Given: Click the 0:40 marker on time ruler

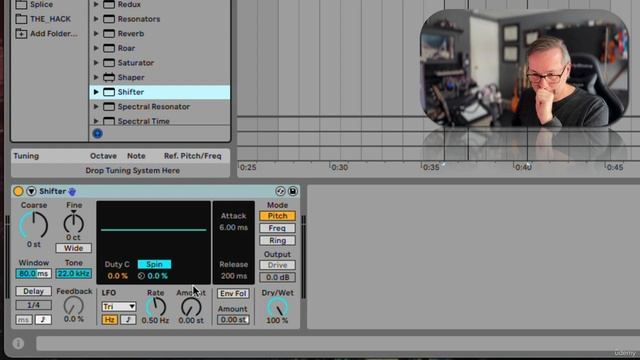Looking at the screenshot, I should (523, 167).
